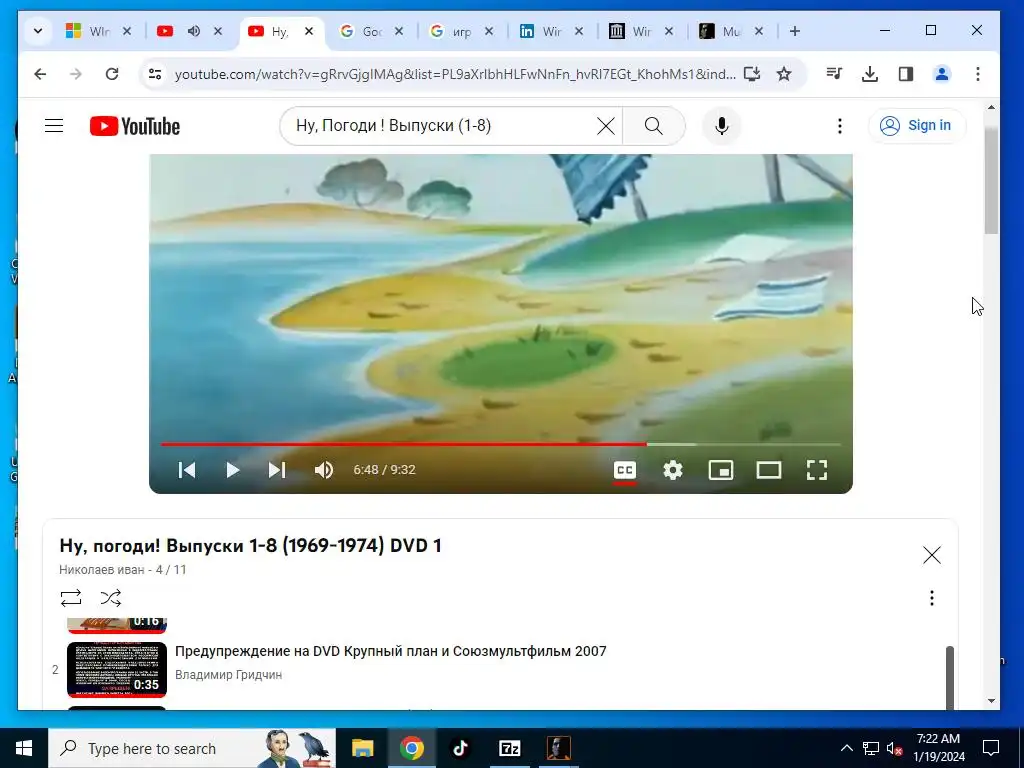Open the playlist three-dot options menu

pyautogui.click(x=932, y=598)
